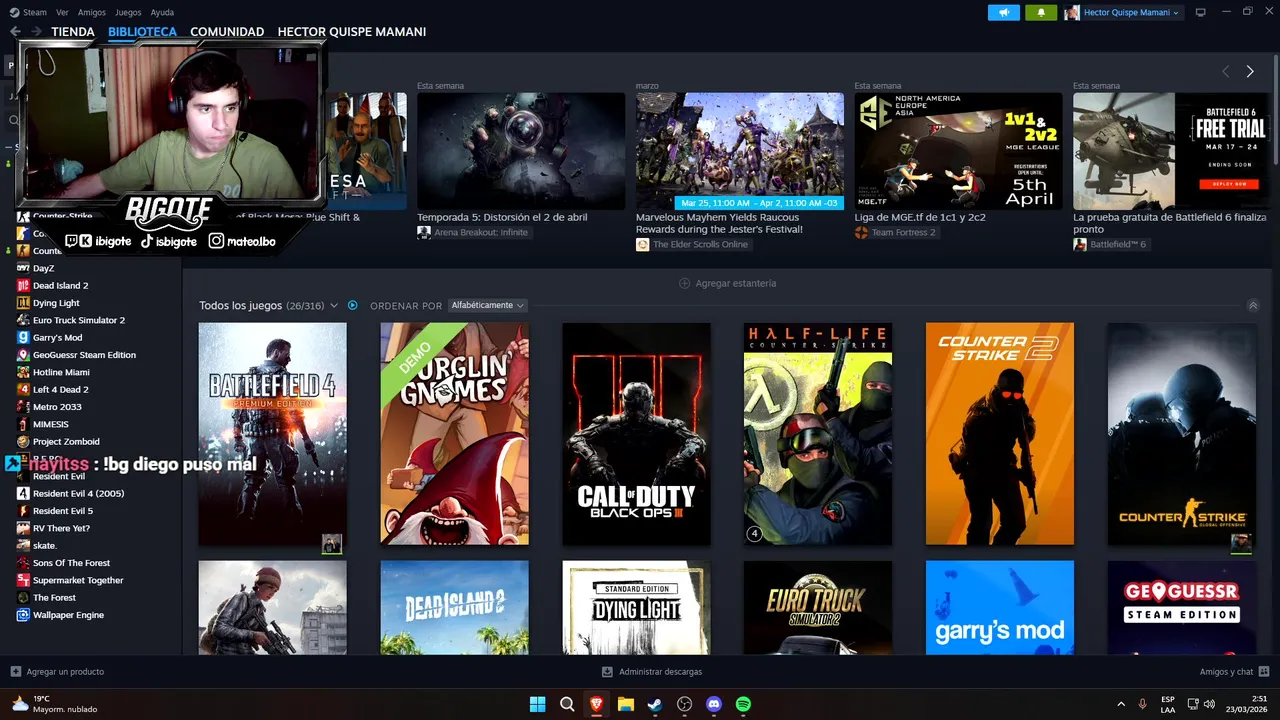Open the Juegos menu
Viewport: 1280px width, 720px height.
tap(128, 12)
